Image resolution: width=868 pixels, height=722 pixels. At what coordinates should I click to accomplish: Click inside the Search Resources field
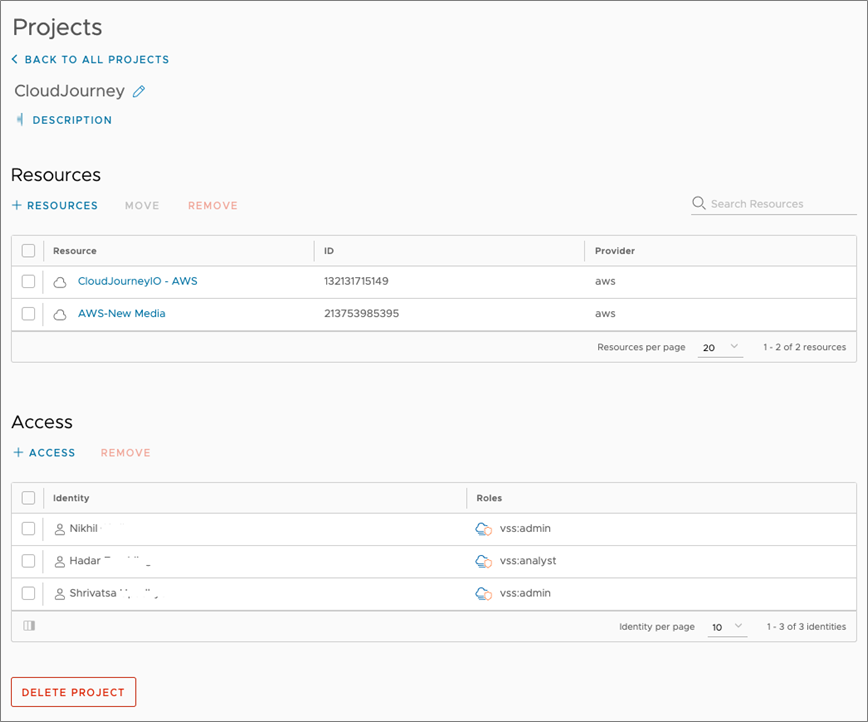pos(770,203)
